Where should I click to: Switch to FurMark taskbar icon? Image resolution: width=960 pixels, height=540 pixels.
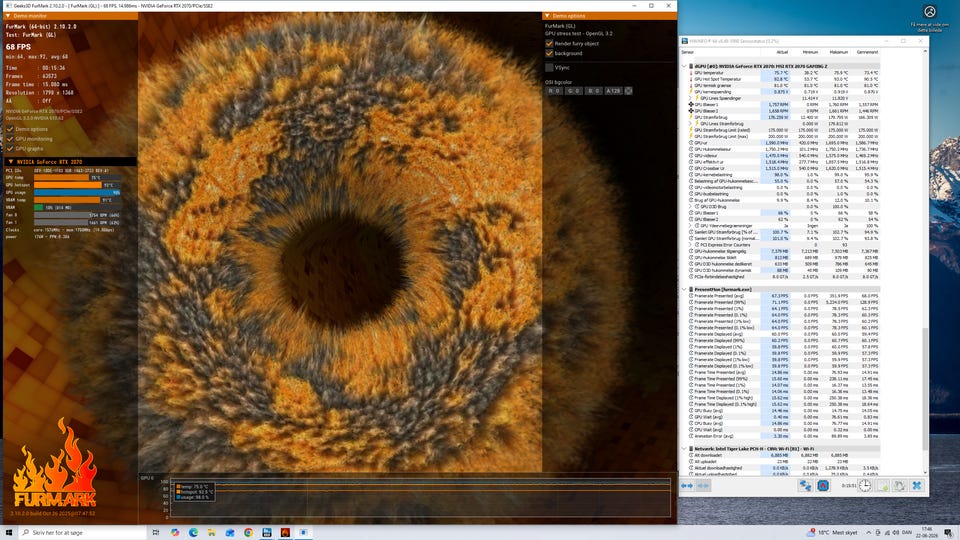(285, 533)
